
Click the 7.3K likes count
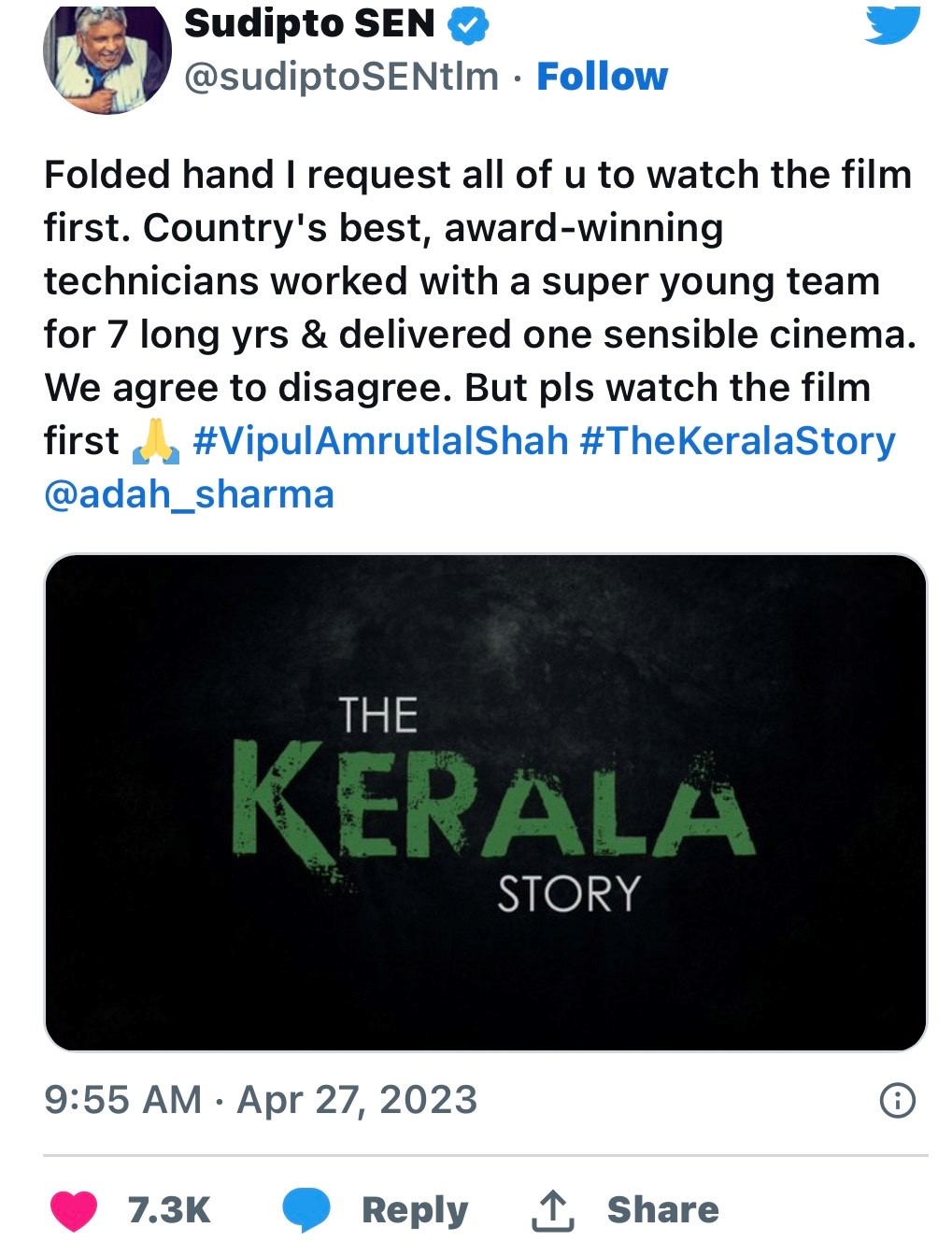click(x=169, y=1210)
